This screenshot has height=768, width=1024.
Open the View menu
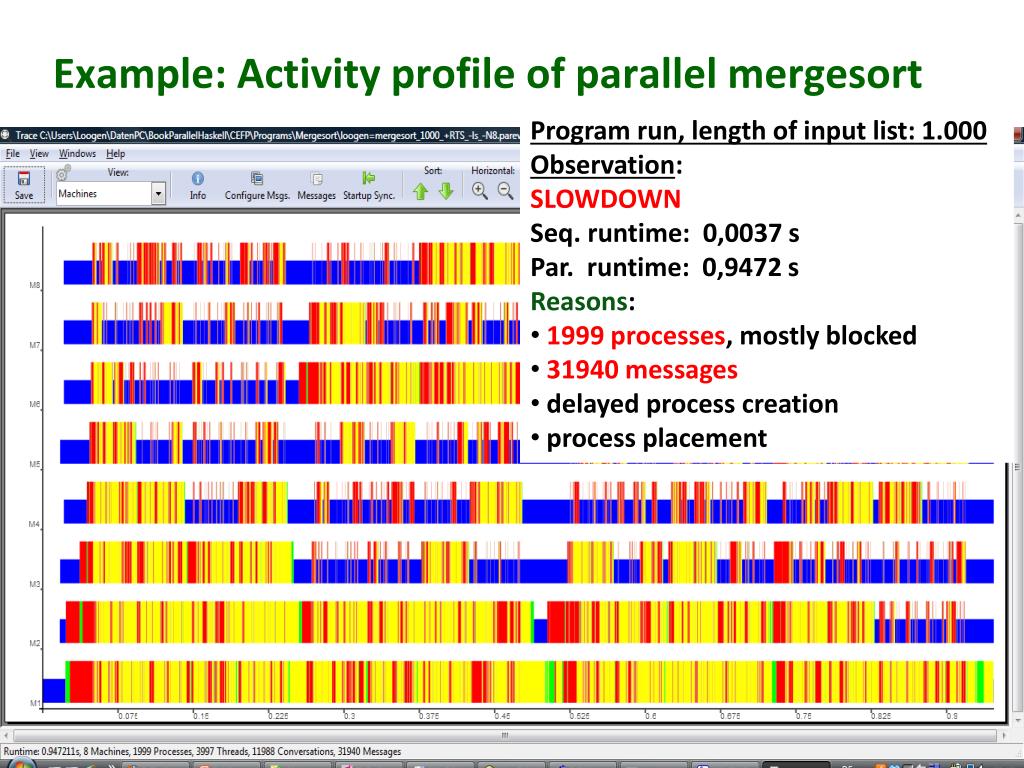(x=39, y=153)
